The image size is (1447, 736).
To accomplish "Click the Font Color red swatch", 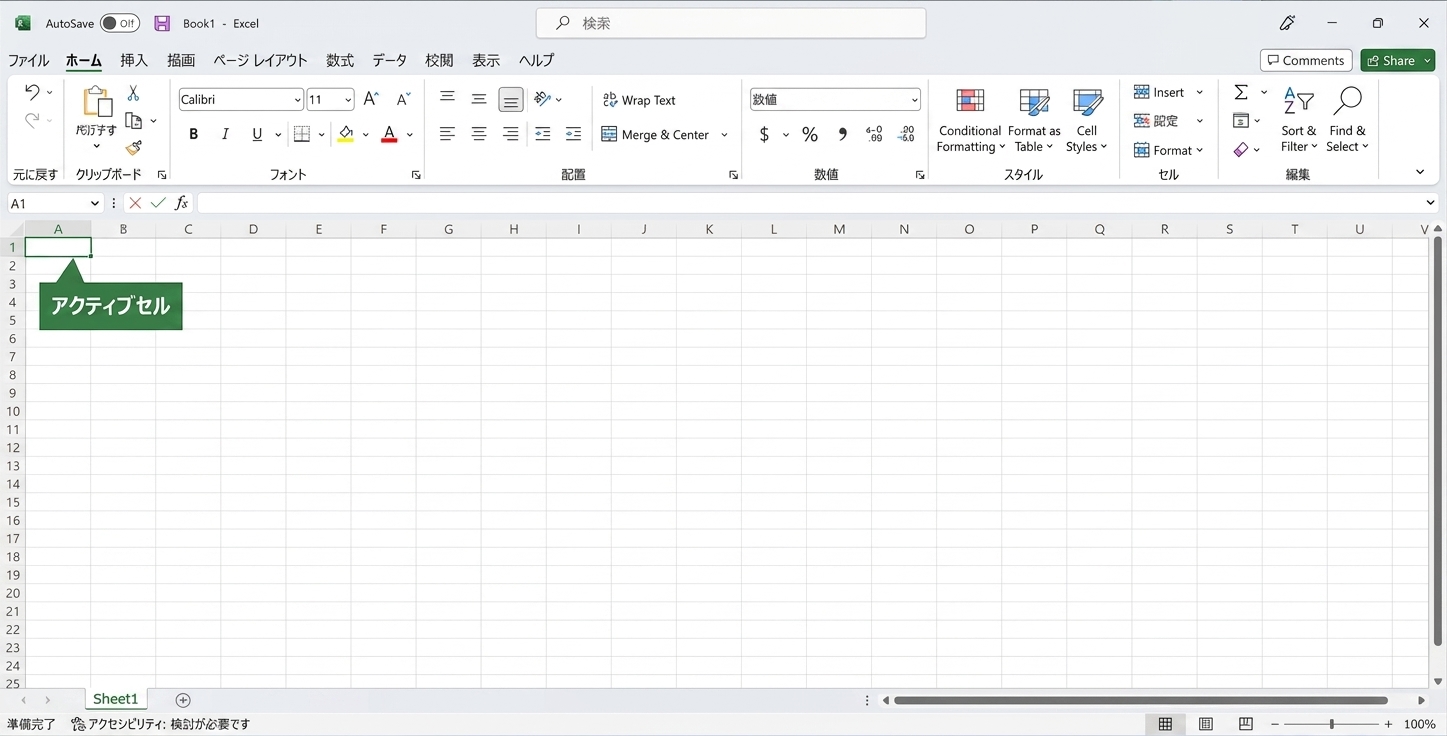I will pos(390,134).
